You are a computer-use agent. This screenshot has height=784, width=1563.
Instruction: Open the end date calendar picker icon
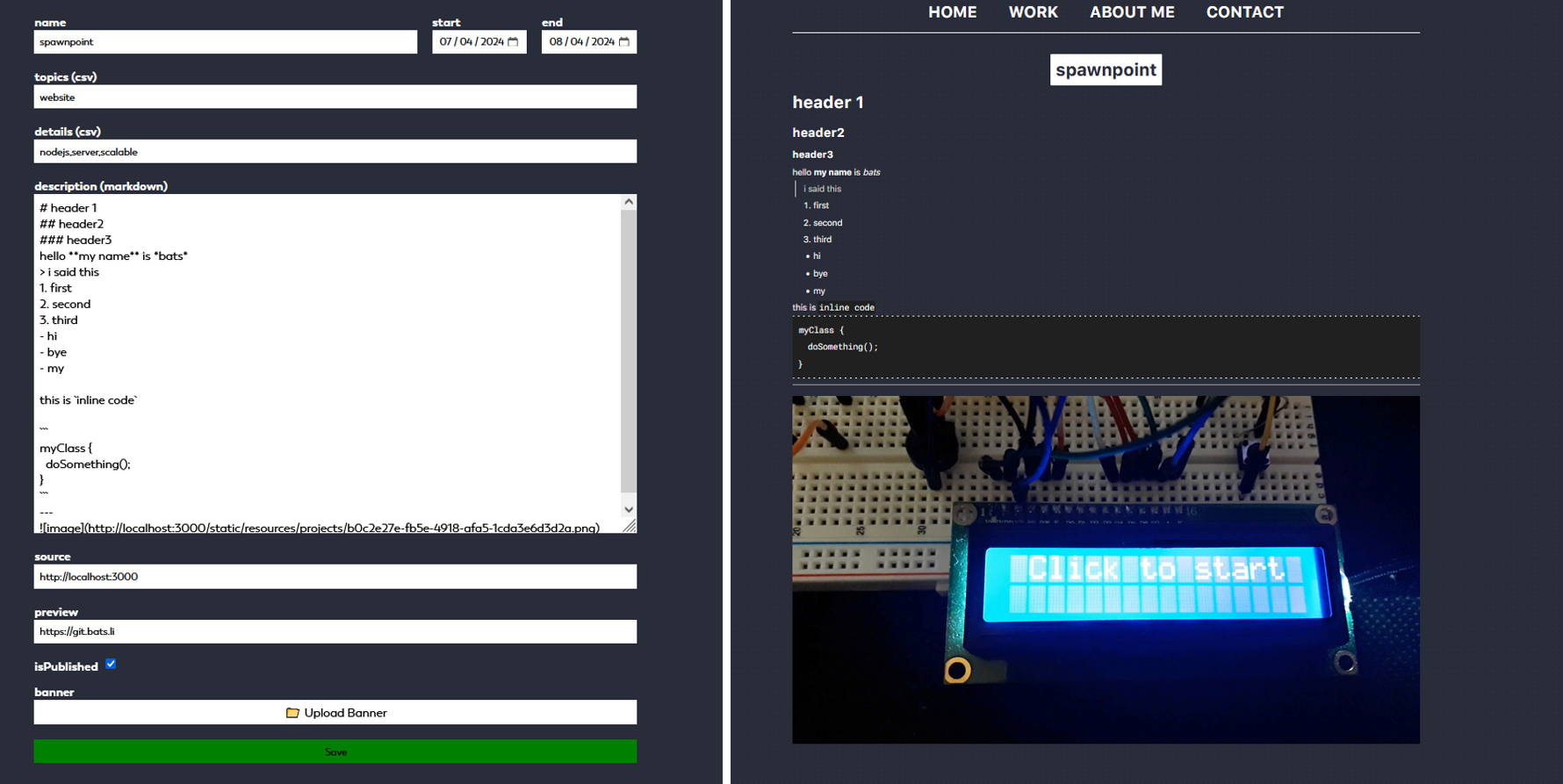pos(624,42)
